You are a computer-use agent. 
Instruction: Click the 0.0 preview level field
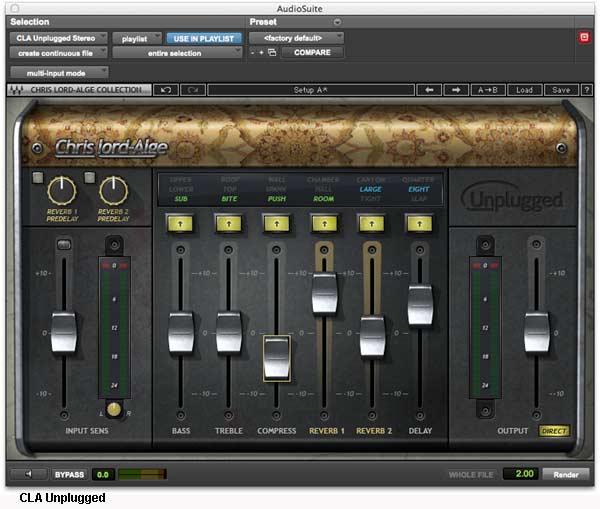point(103,475)
